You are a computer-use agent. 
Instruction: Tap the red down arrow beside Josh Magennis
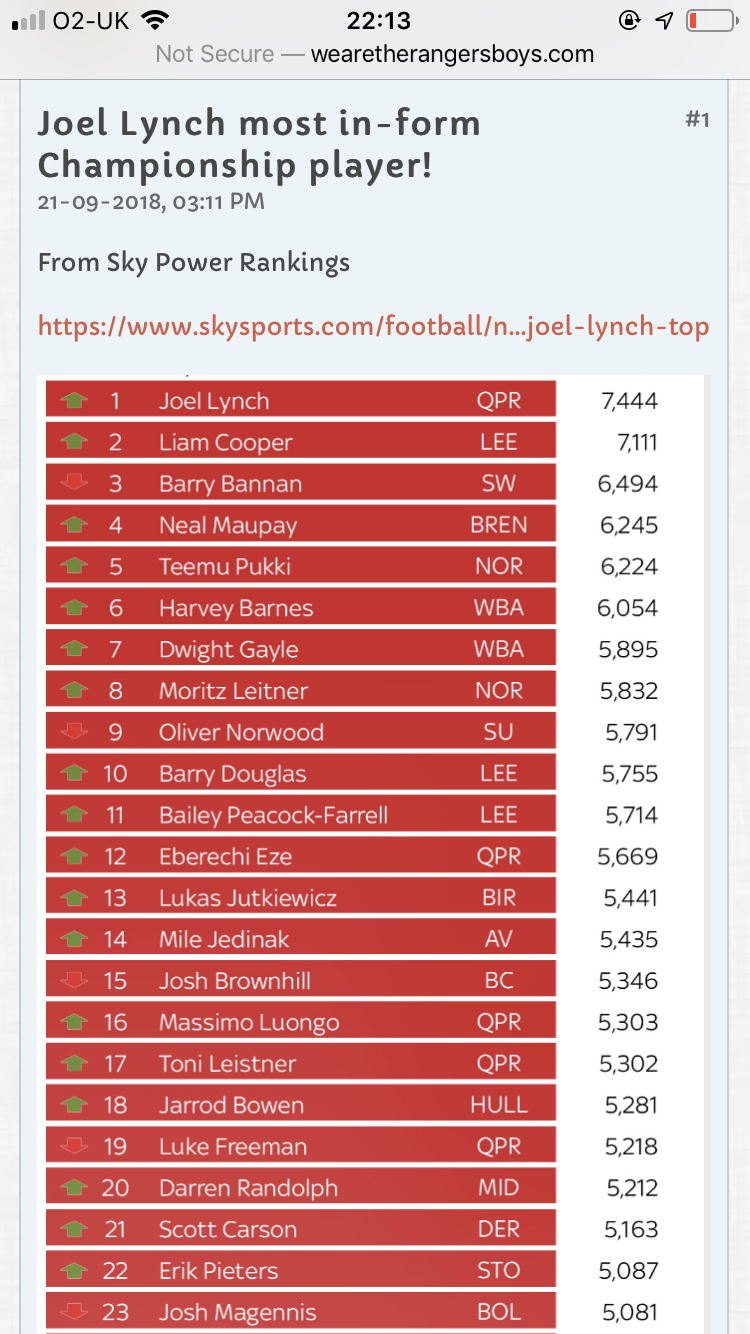click(74, 1312)
